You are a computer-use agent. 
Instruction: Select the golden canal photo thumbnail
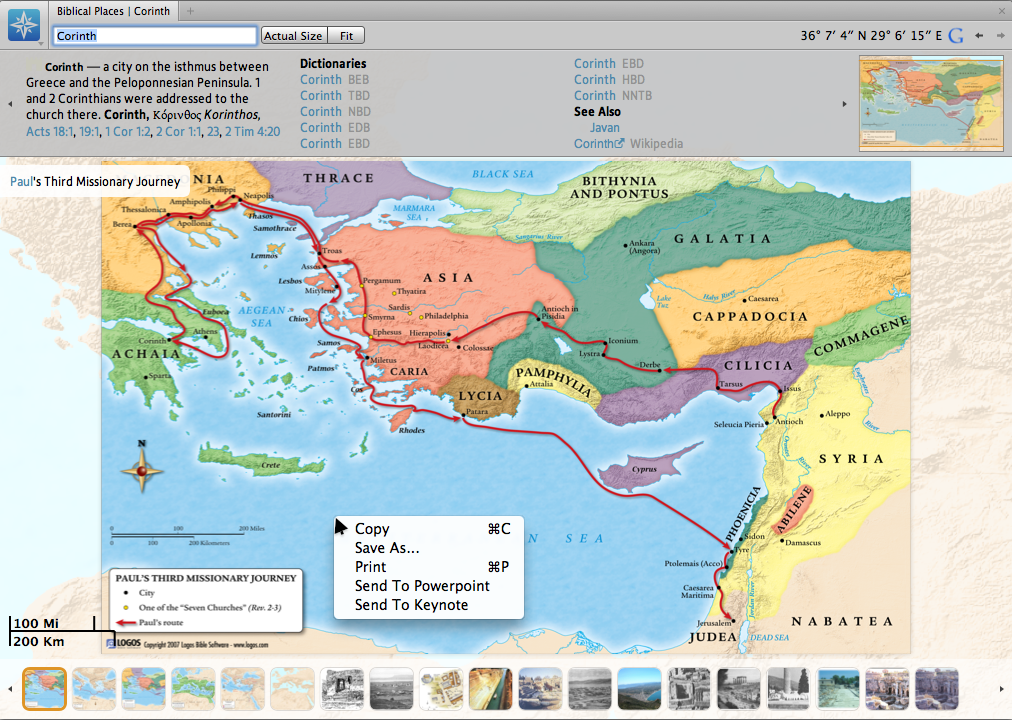point(491,689)
